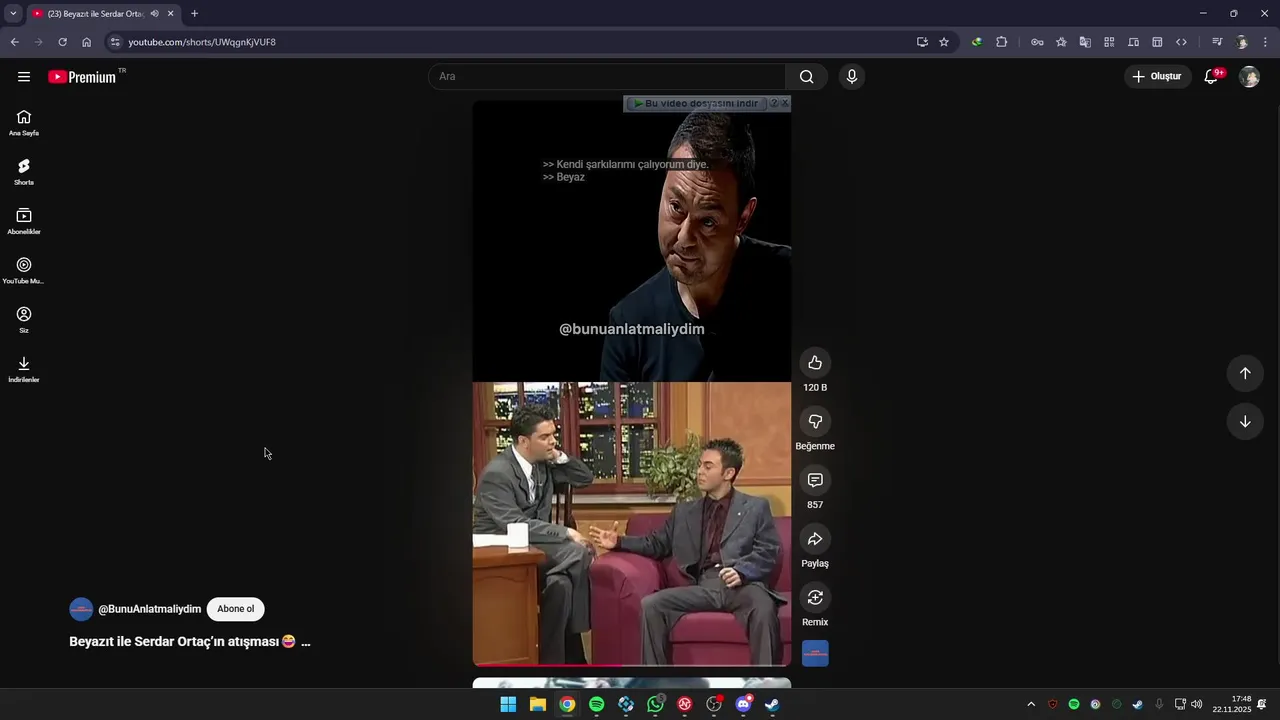This screenshot has height=720, width=1280.
Task: Open Abonelikler in the left sidebar
Action: click(24, 221)
